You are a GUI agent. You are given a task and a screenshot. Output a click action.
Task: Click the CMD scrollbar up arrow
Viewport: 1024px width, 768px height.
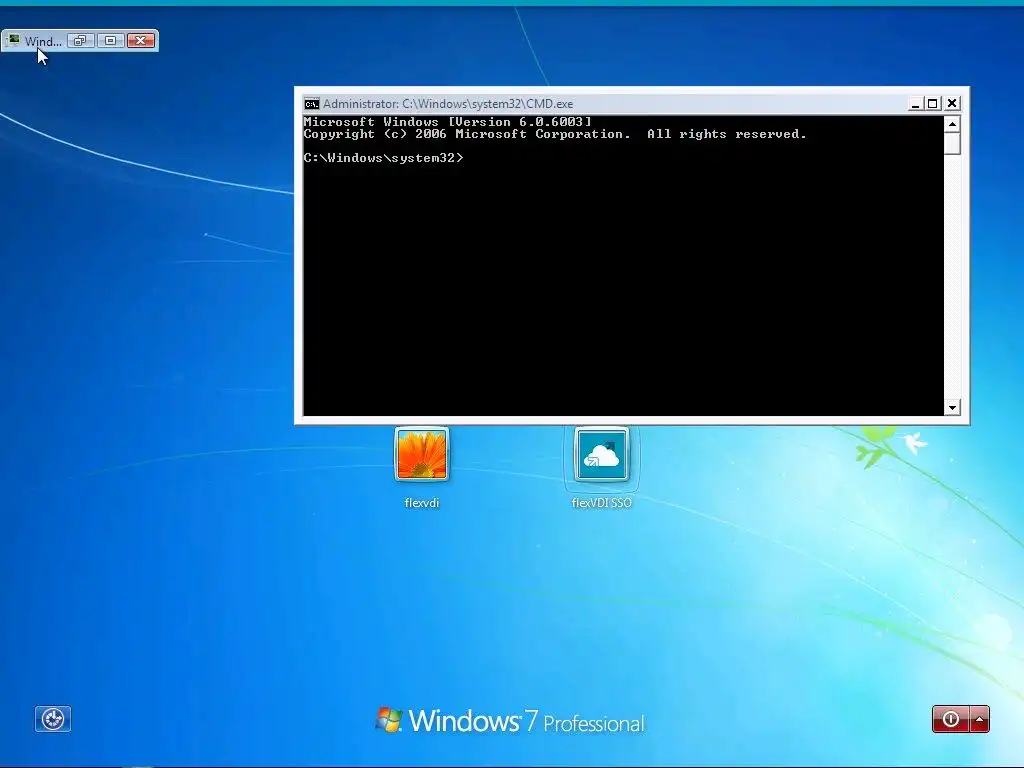click(952, 124)
